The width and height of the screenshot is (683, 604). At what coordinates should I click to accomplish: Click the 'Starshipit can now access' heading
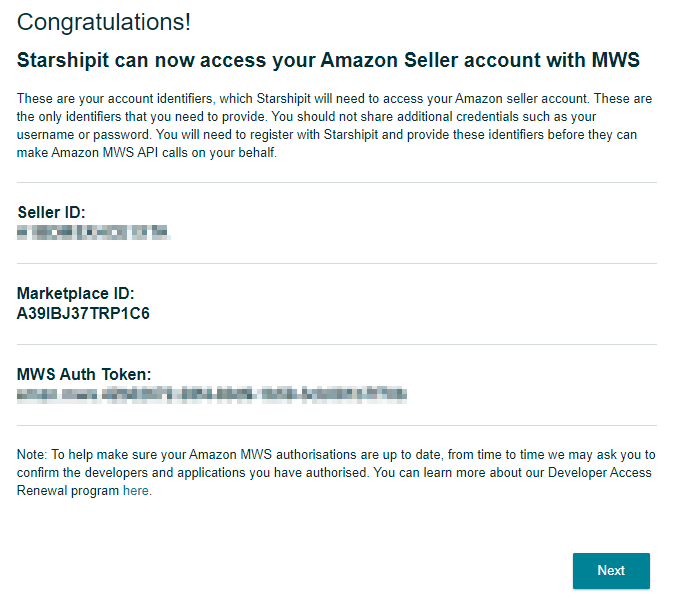coord(328,60)
